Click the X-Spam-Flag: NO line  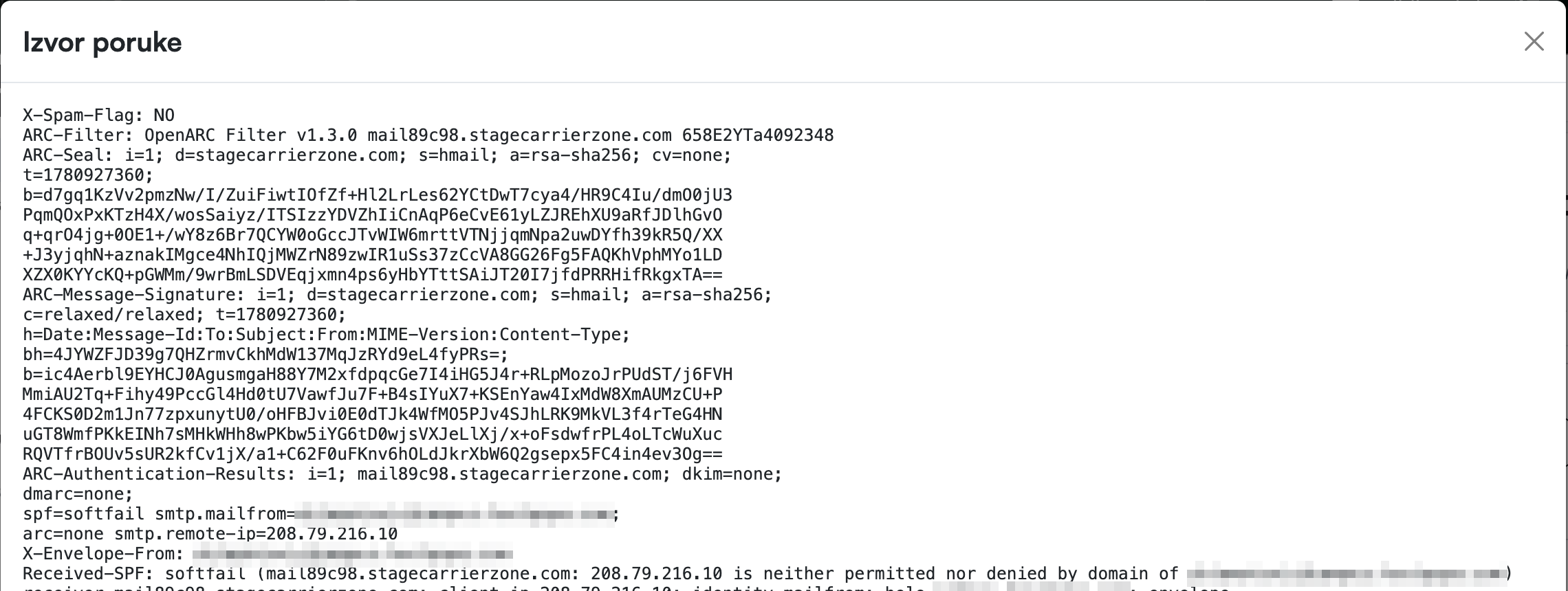click(x=98, y=115)
